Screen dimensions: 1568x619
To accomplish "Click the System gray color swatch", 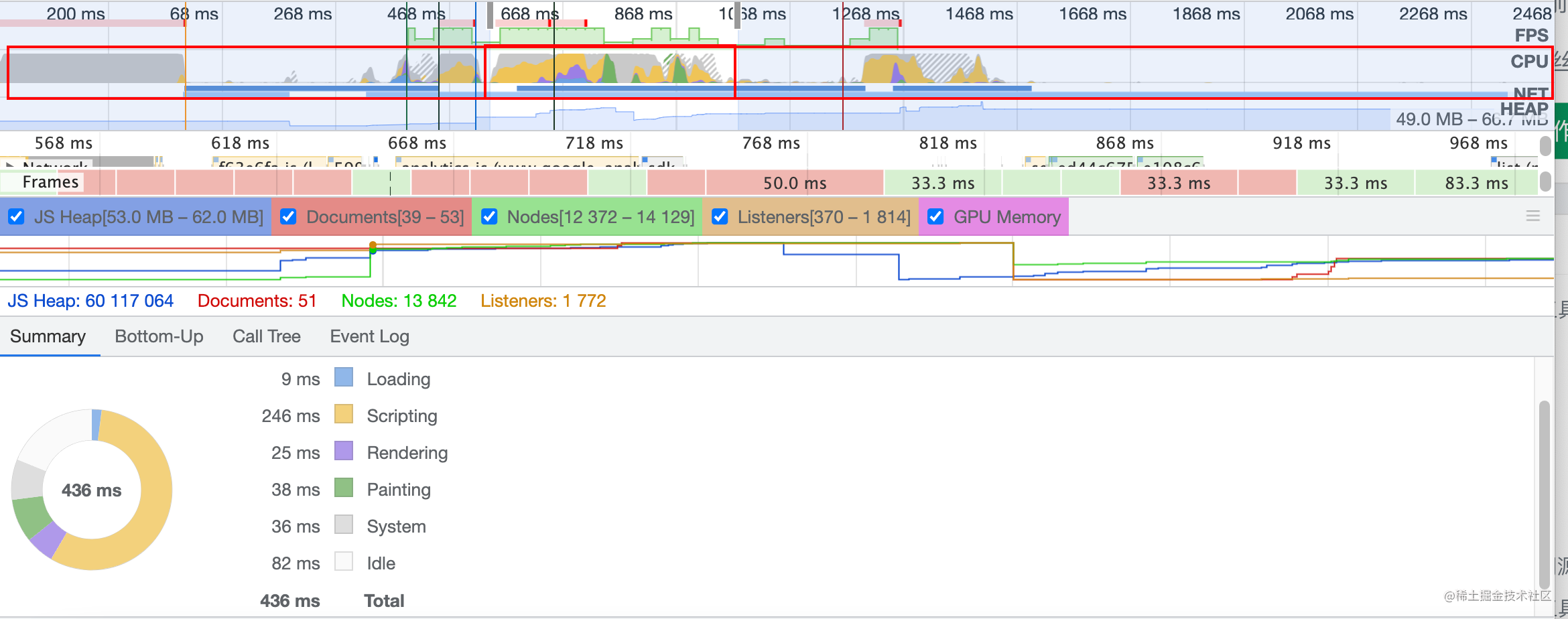I will (x=344, y=525).
